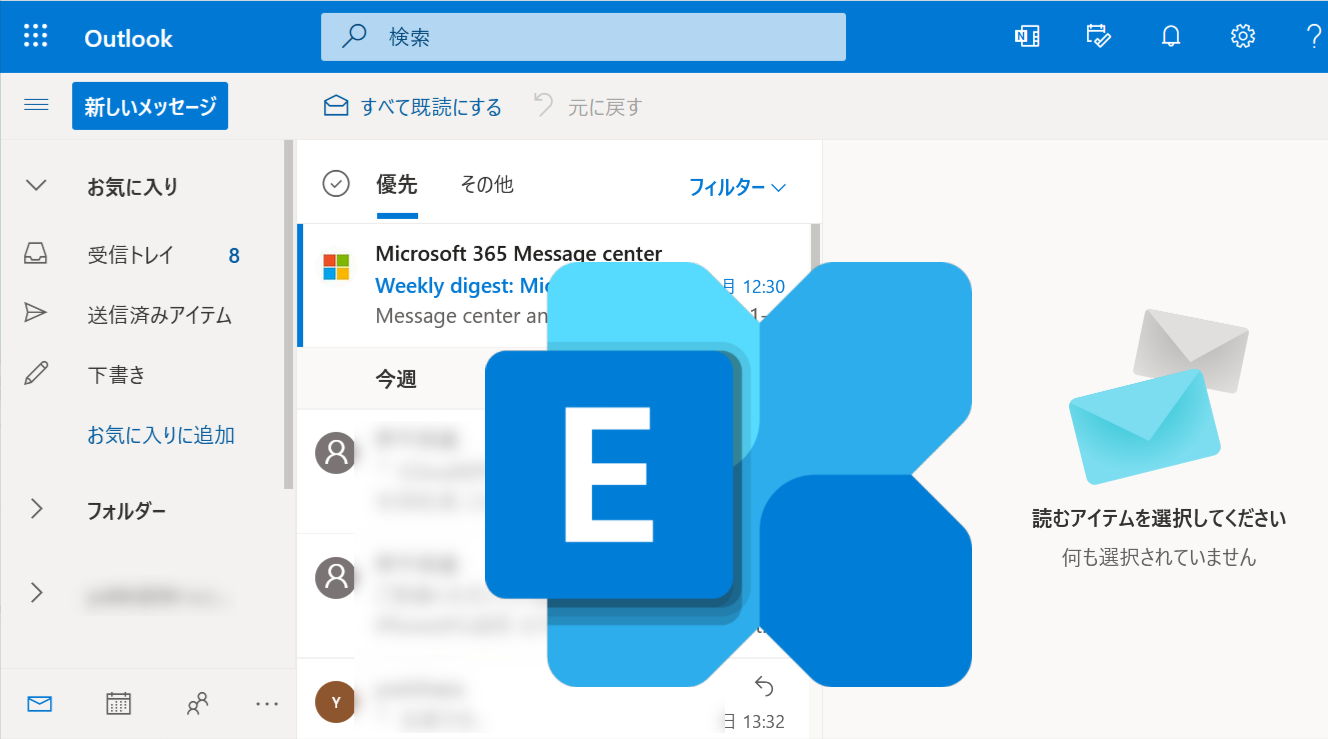Viewport: 1328px width, 739px height.
Task: Click the お気に入りに追加 link
Action: pyautogui.click(x=161, y=435)
